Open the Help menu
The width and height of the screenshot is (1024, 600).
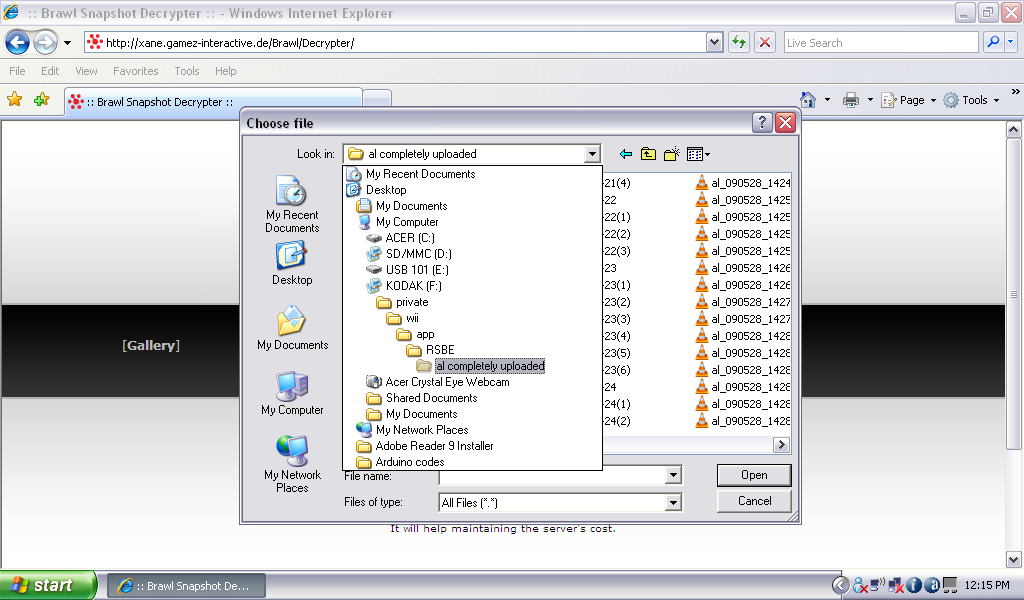tap(225, 71)
